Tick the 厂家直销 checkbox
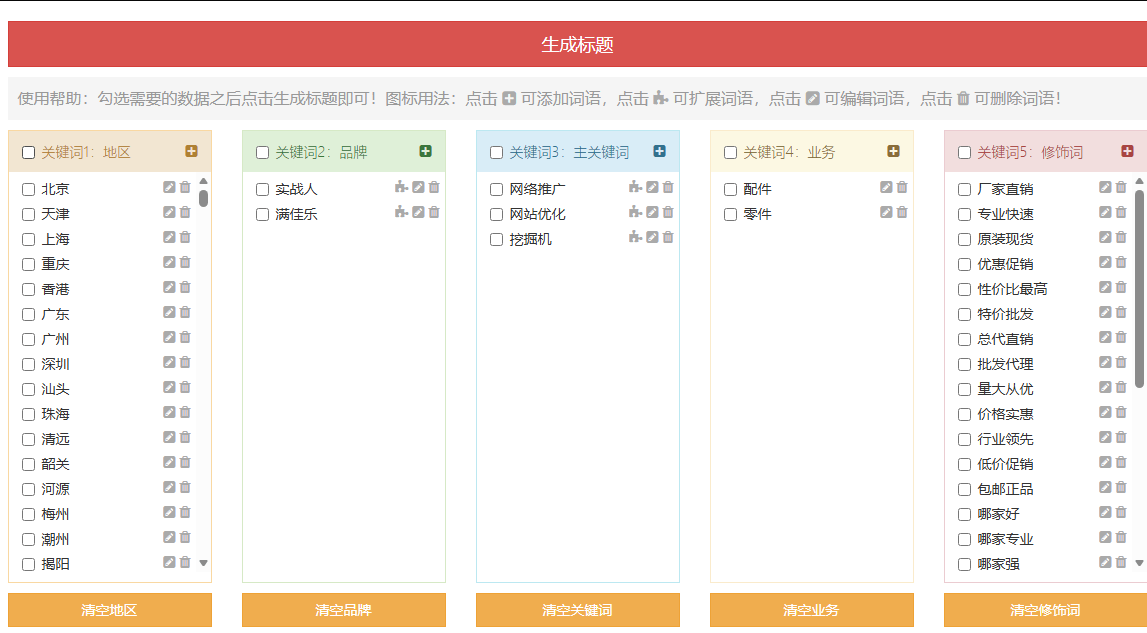Image resolution: width=1147 pixels, height=633 pixels. click(964, 189)
